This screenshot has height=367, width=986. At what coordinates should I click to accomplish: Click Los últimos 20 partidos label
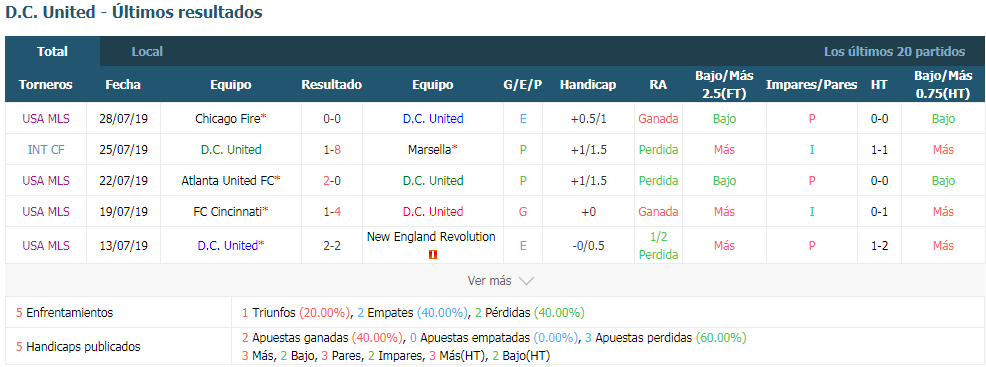tap(894, 52)
